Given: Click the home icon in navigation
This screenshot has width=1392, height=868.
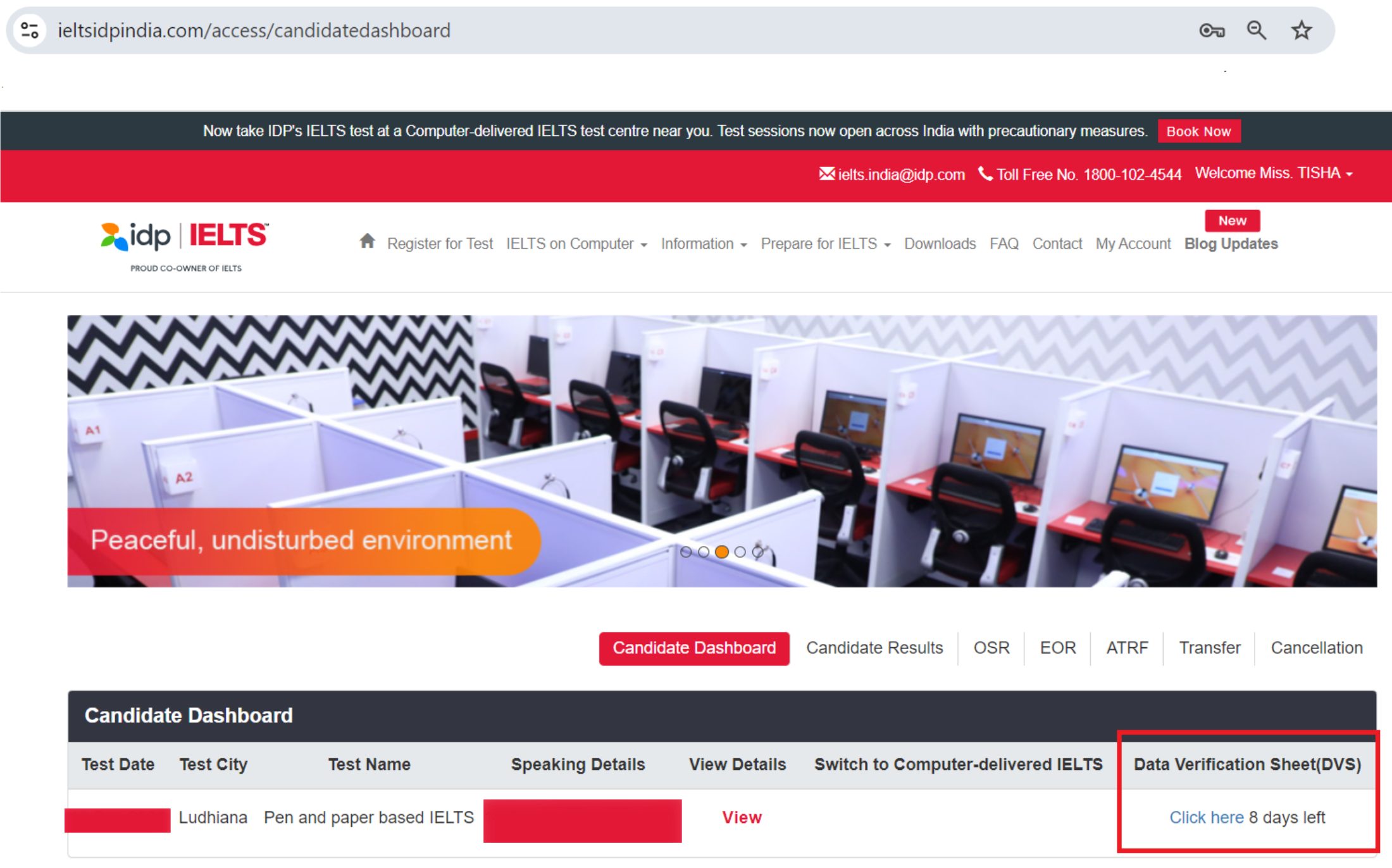Looking at the screenshot, I should point(367,241).
